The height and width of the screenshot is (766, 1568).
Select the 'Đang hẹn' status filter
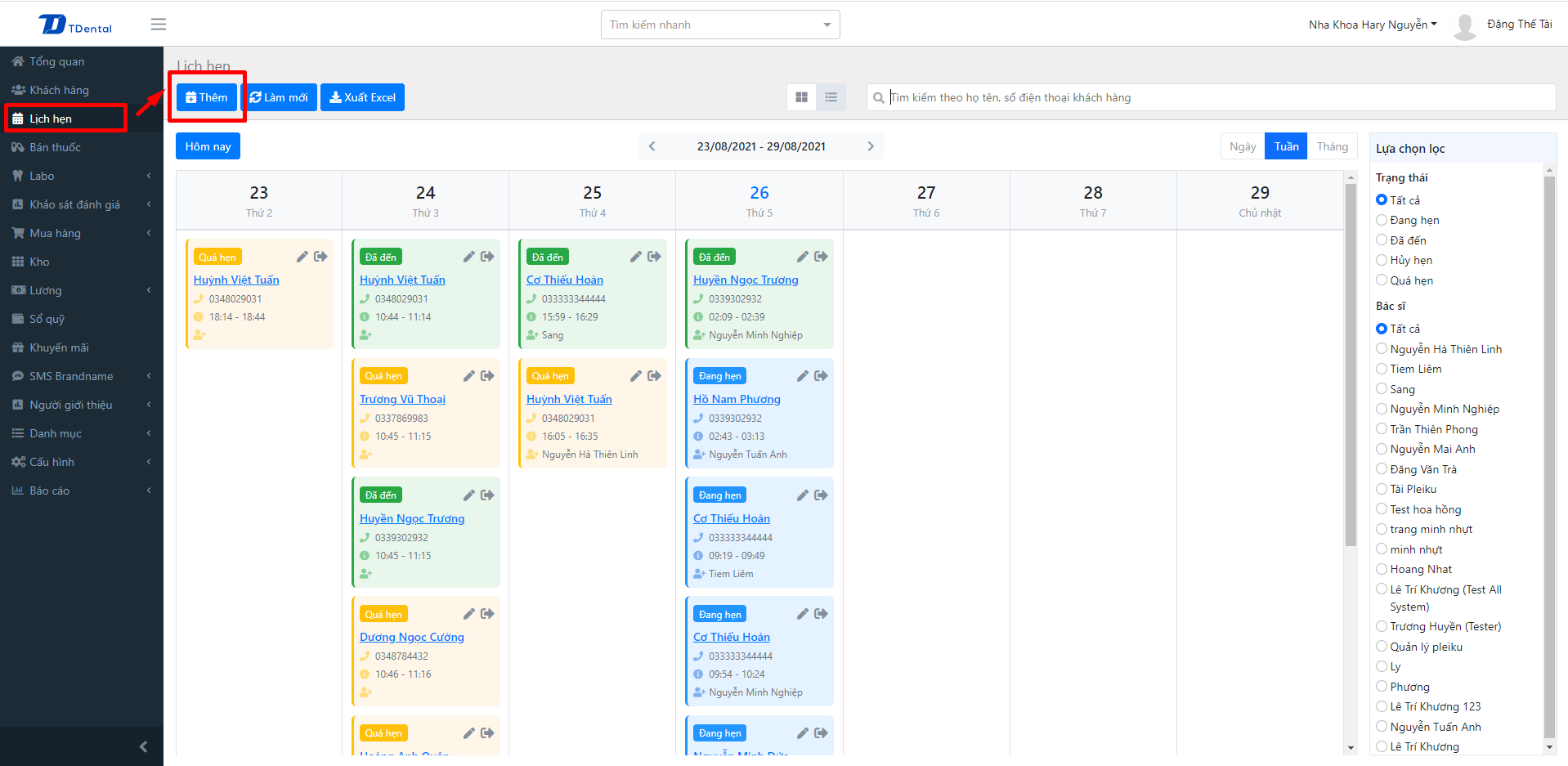coord(1382,220)
